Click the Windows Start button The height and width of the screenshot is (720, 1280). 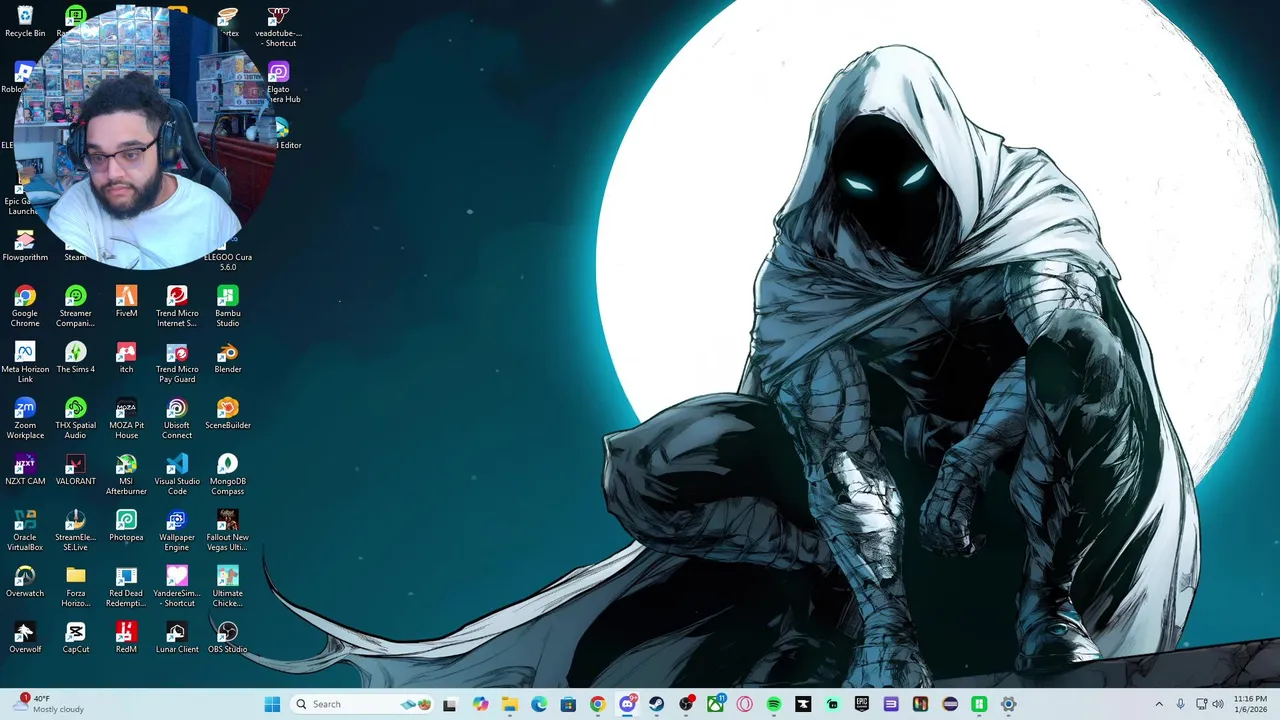272,704
